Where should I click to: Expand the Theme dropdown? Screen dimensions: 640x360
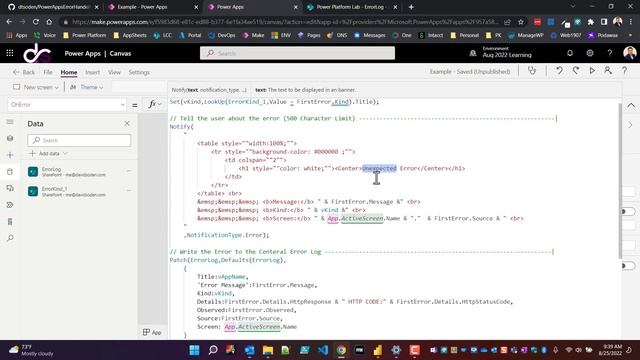click(101, 87)
